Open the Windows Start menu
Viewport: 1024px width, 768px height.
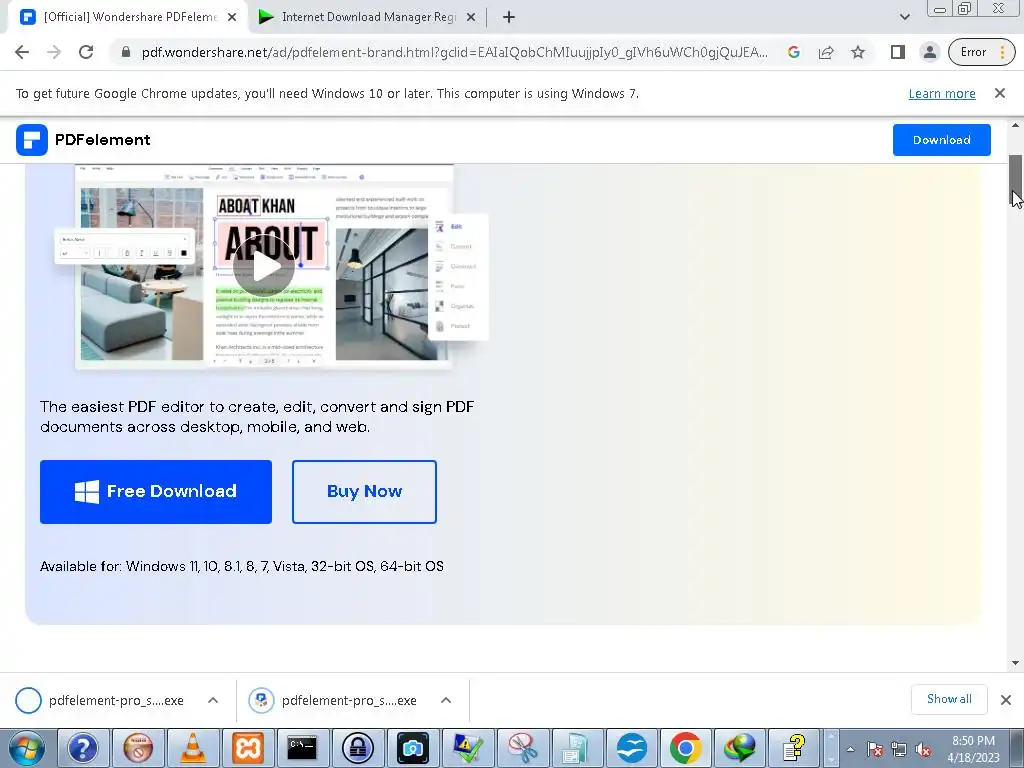point(27,748)
